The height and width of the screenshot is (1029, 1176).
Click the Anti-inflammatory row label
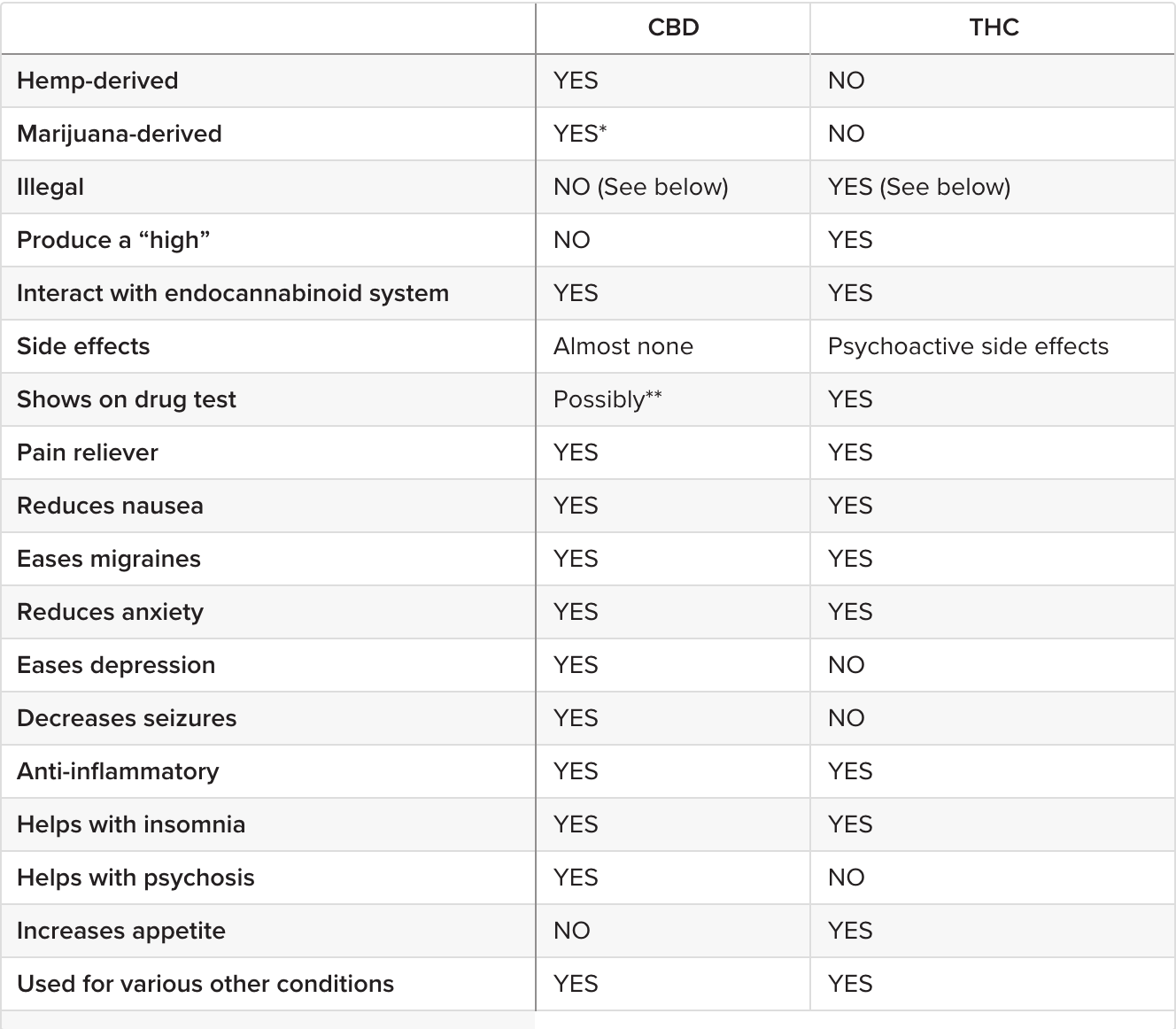(x=118, y=771)
